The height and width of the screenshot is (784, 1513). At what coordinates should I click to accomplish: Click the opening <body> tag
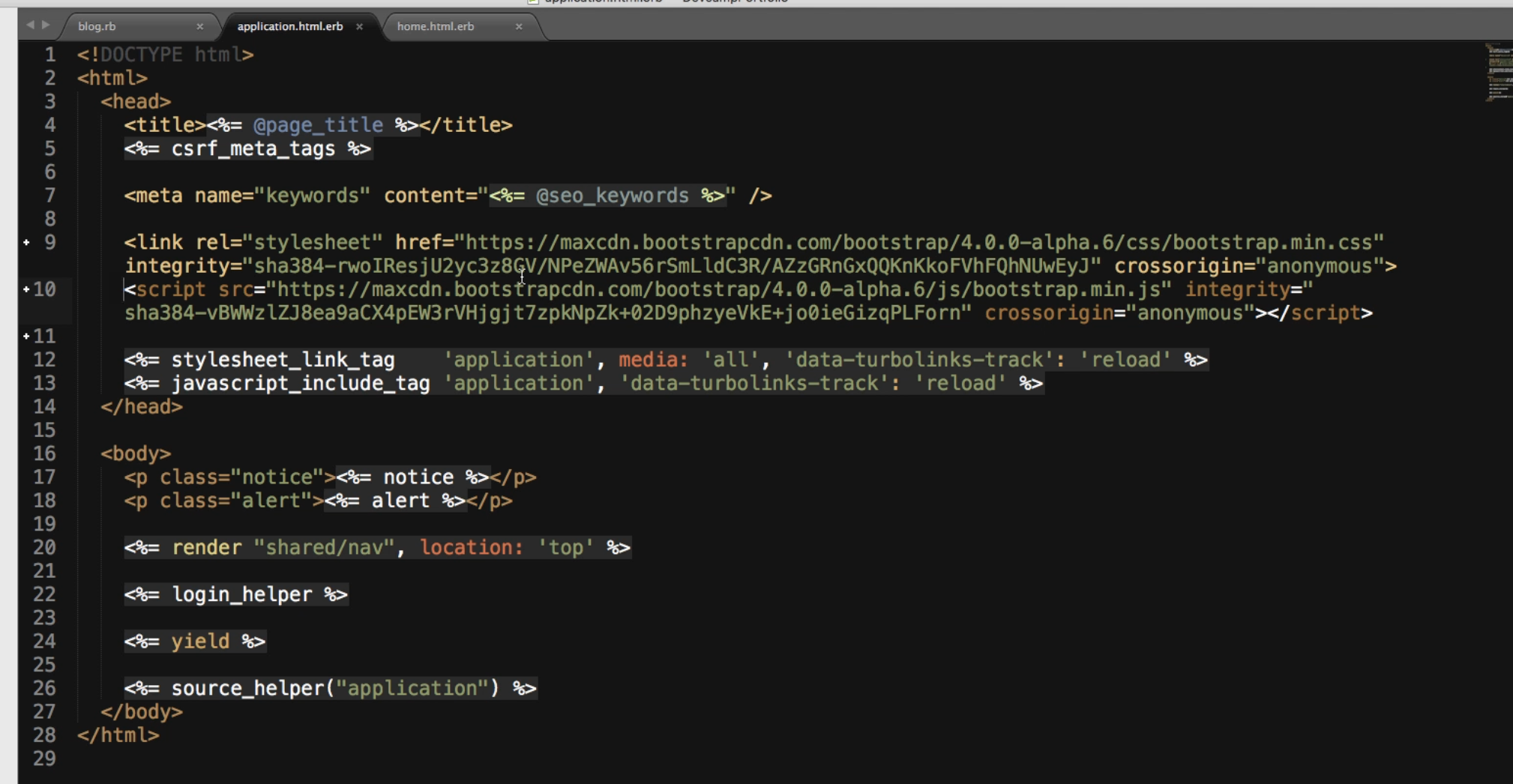coord(136,453)
